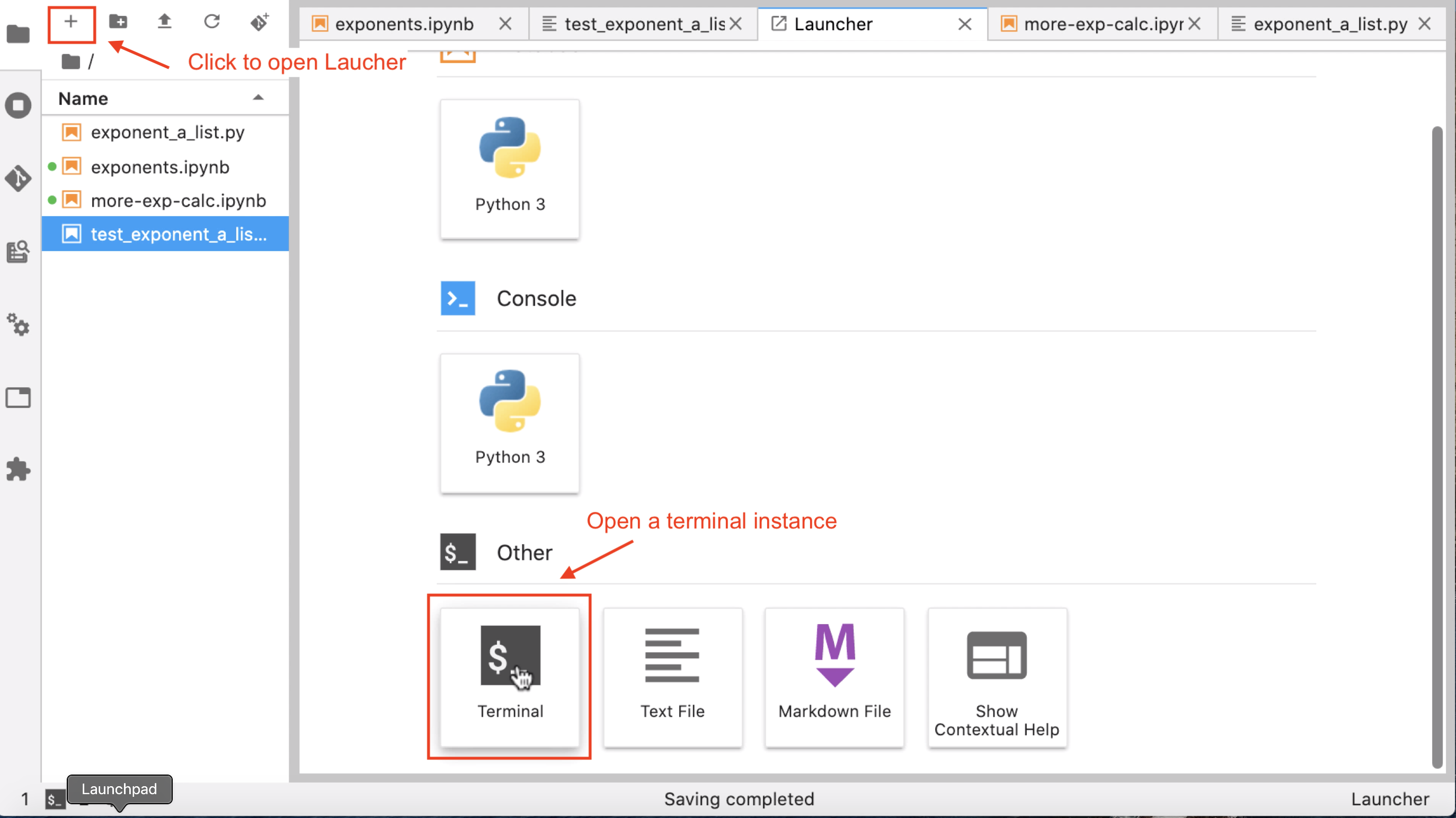The image size is (1456, 818).
Task: Click the plus New Launcher button
Action: pyautogui.click(x=70, y=23)
